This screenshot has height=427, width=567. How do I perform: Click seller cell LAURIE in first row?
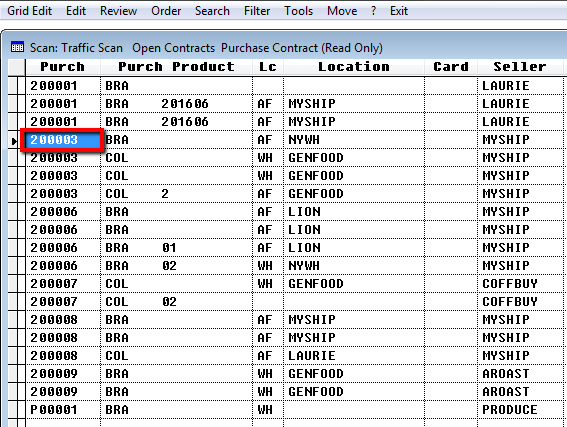pyautogui.click(x=521, y=86)
